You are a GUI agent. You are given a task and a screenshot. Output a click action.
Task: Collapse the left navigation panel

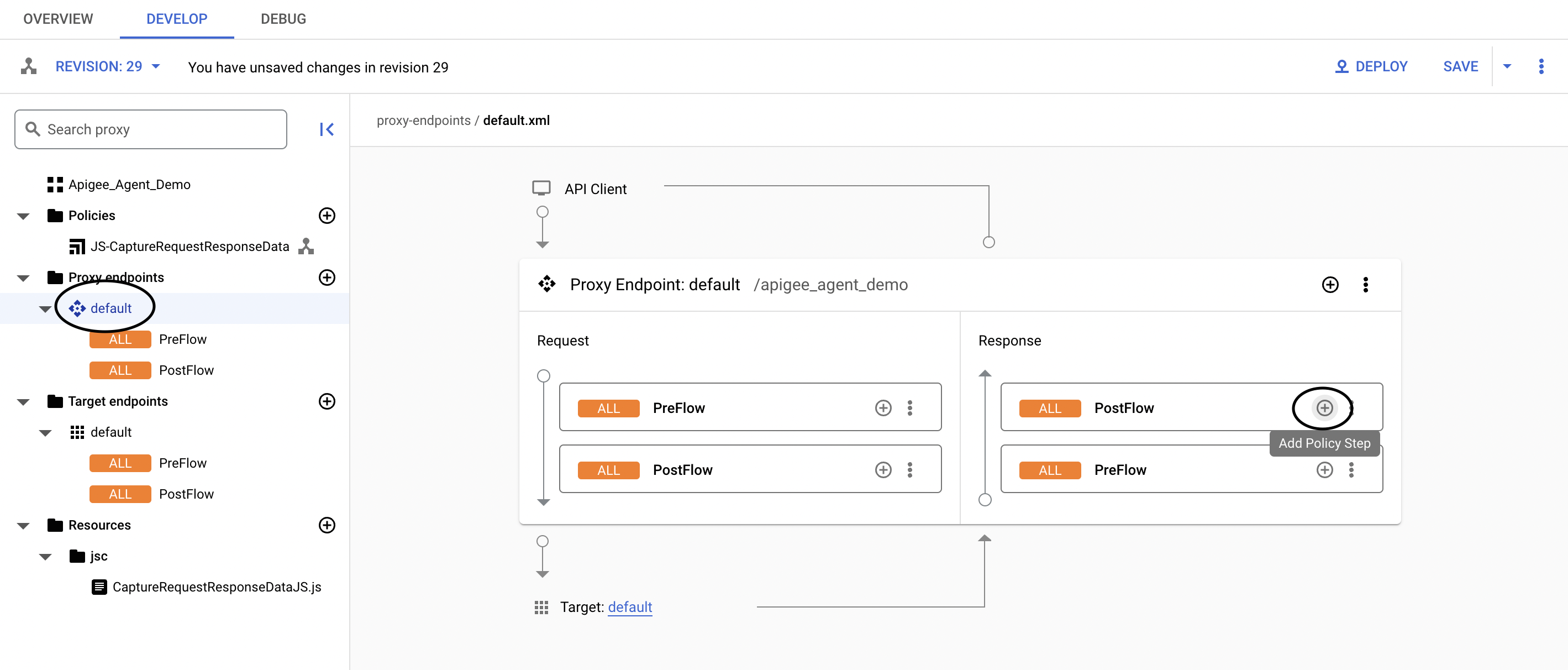(327, 129)
